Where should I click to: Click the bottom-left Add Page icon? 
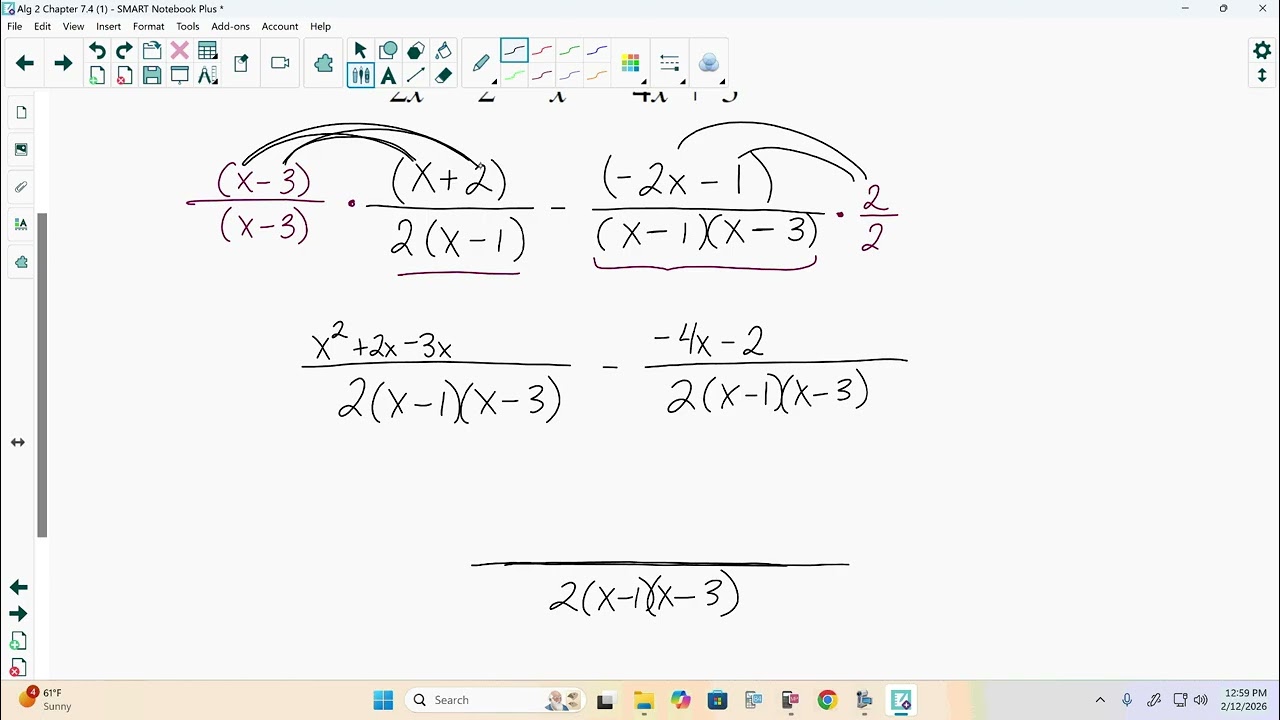pyautogui.click(x=18, y=641)
